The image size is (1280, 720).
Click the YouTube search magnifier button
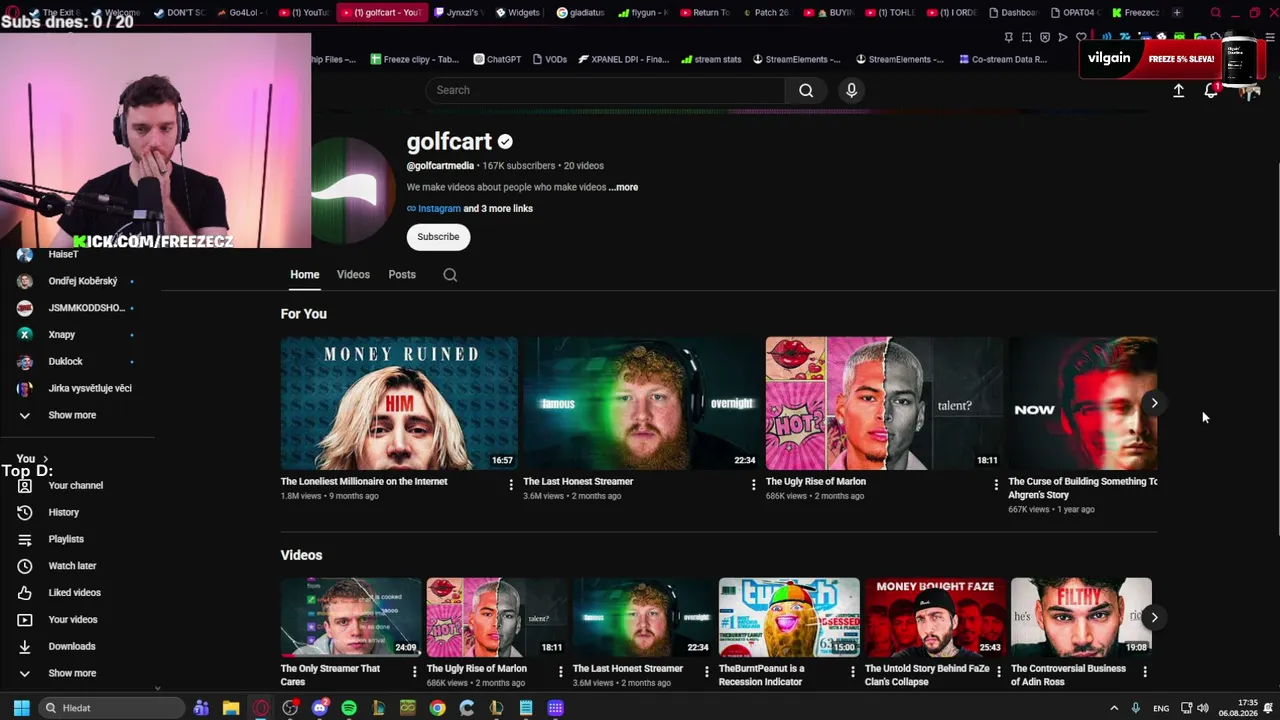click(x=806, y=90)
